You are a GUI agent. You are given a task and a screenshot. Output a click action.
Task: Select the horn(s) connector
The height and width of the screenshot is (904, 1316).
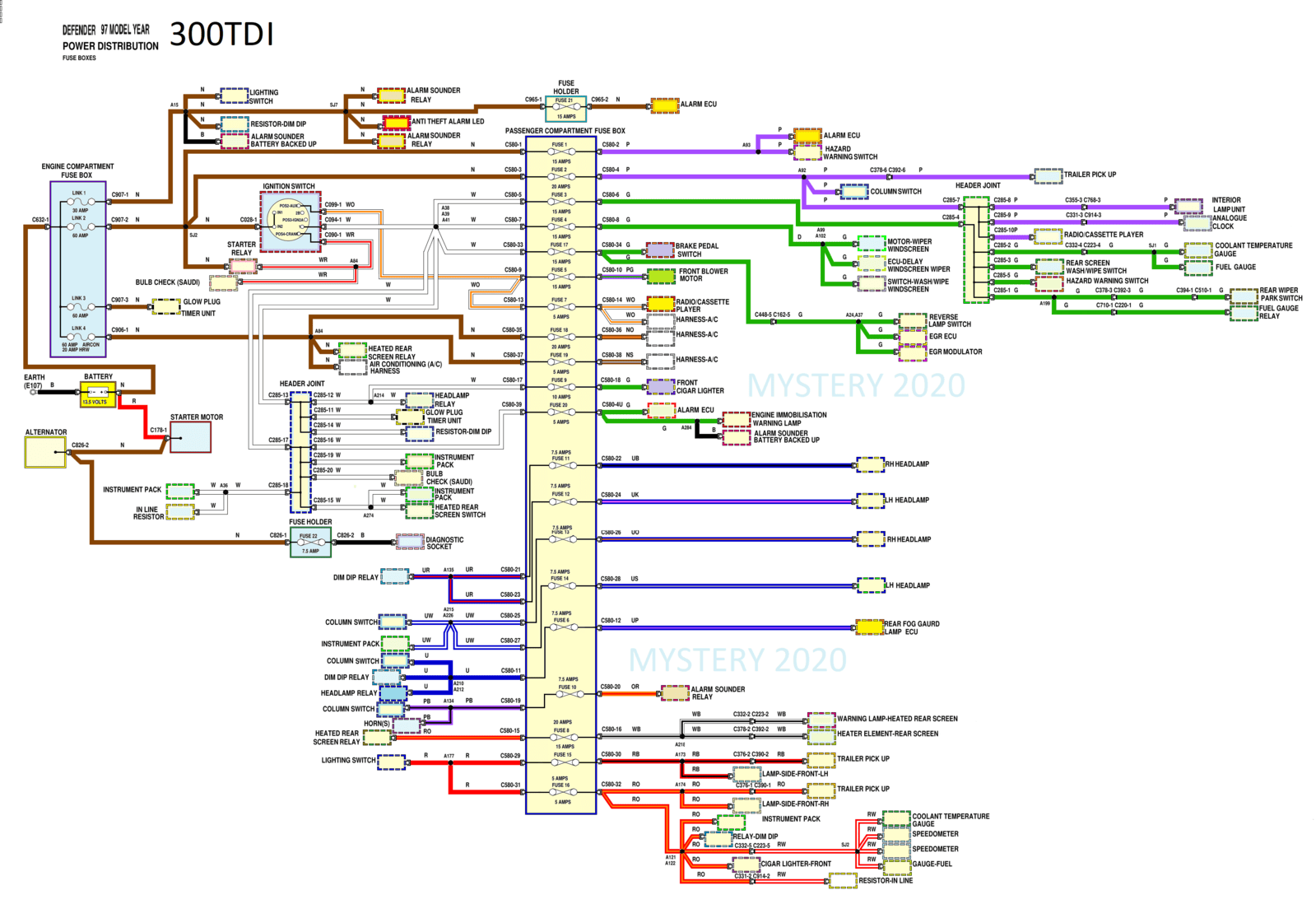click(407, 726)
